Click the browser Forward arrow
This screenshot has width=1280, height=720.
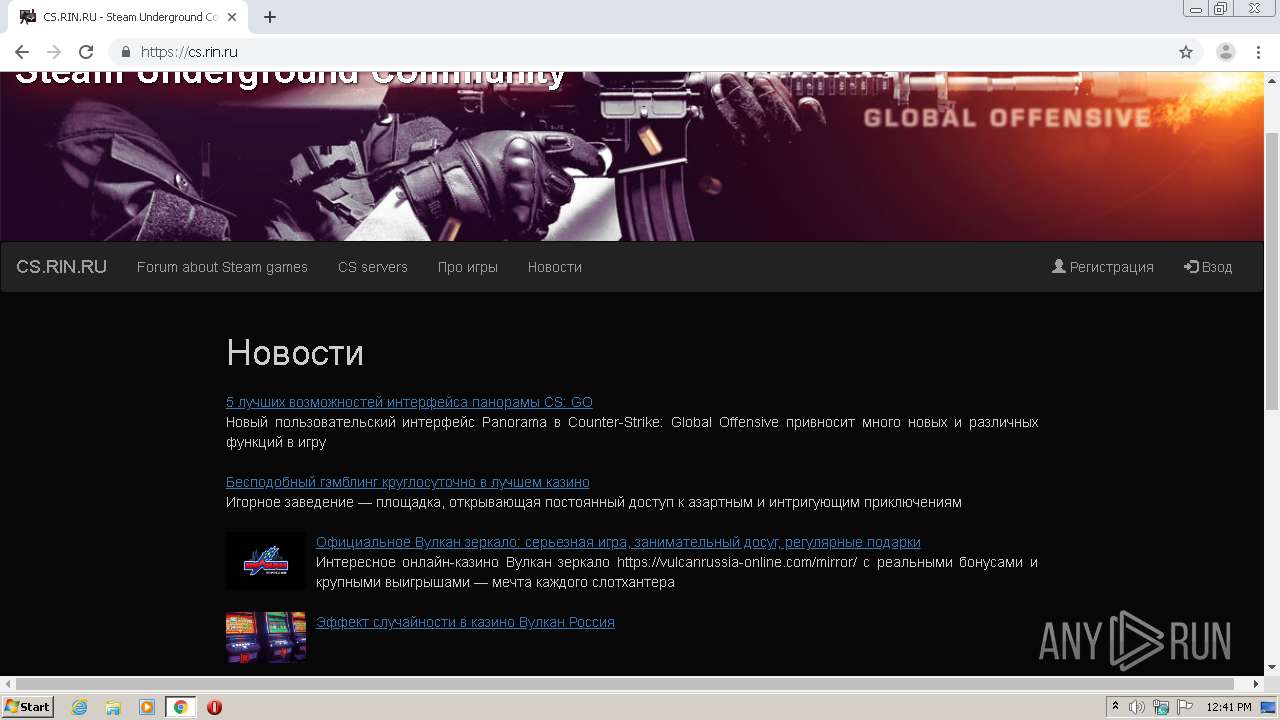click(54, 52)
